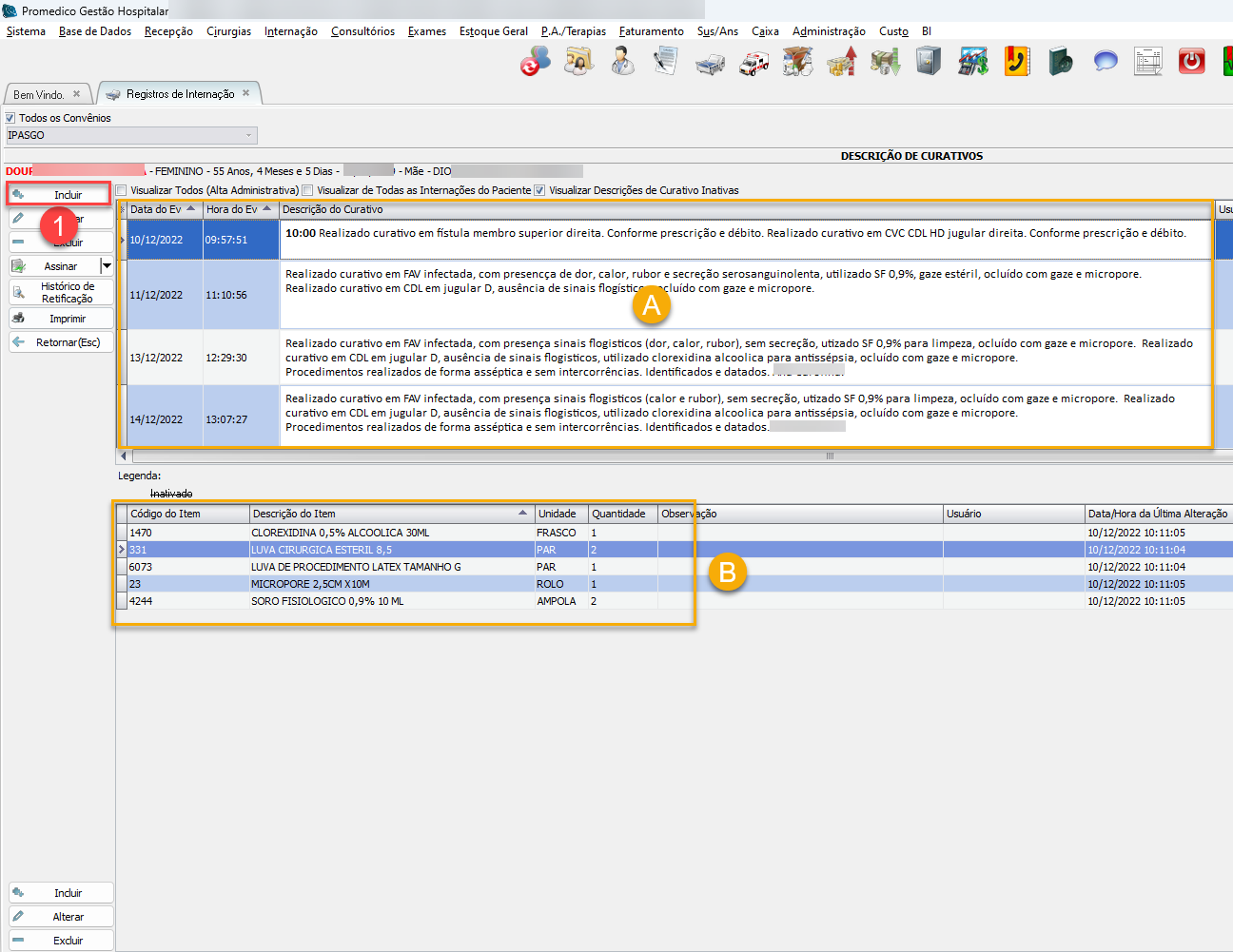The image size is (1233, 952).
Task: Click the yellow phone book icon
Action: [1017, 62]
